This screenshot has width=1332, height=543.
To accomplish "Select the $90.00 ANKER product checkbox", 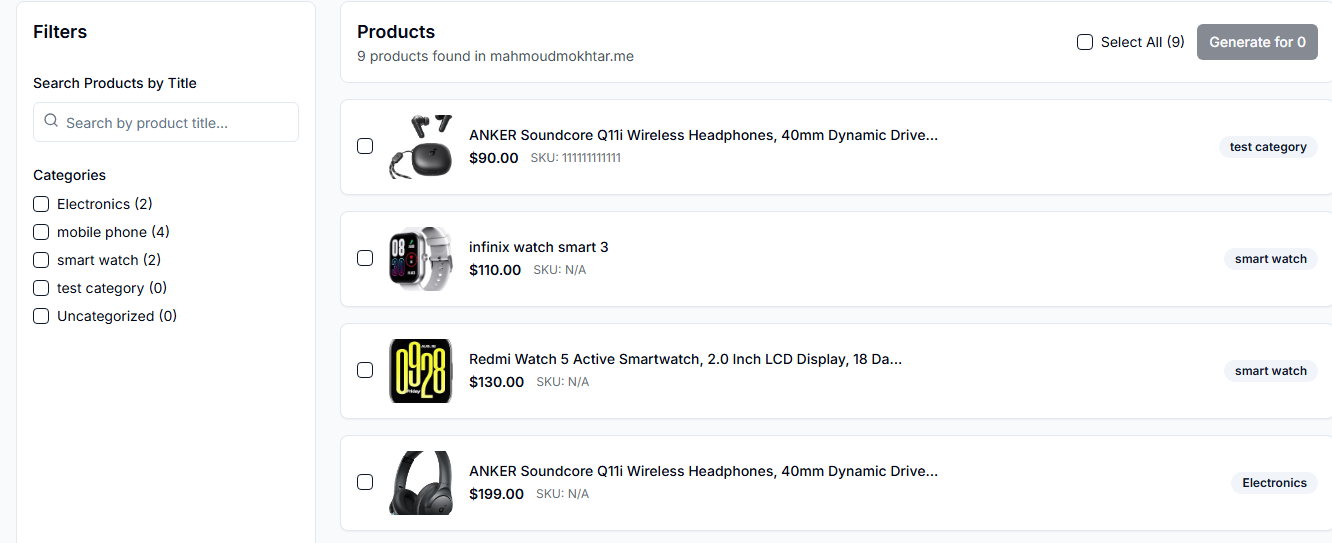I will tap(365, 146).
